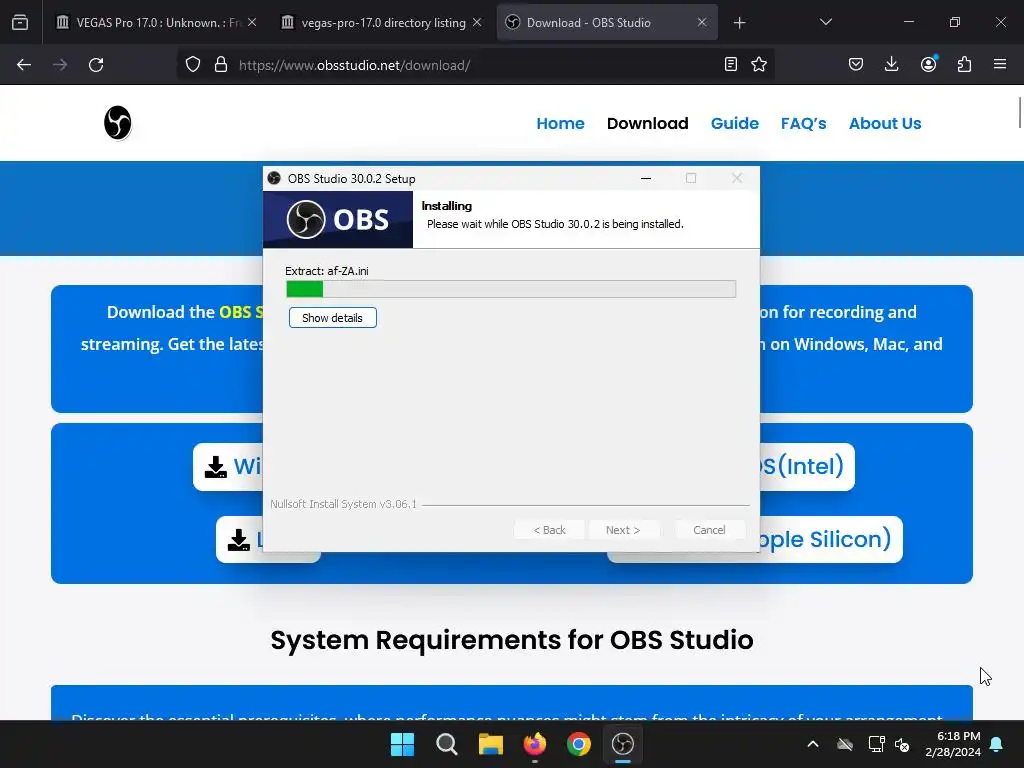
Task: Toggle reader view icon in address bar
Action: (x=731, y=64)
